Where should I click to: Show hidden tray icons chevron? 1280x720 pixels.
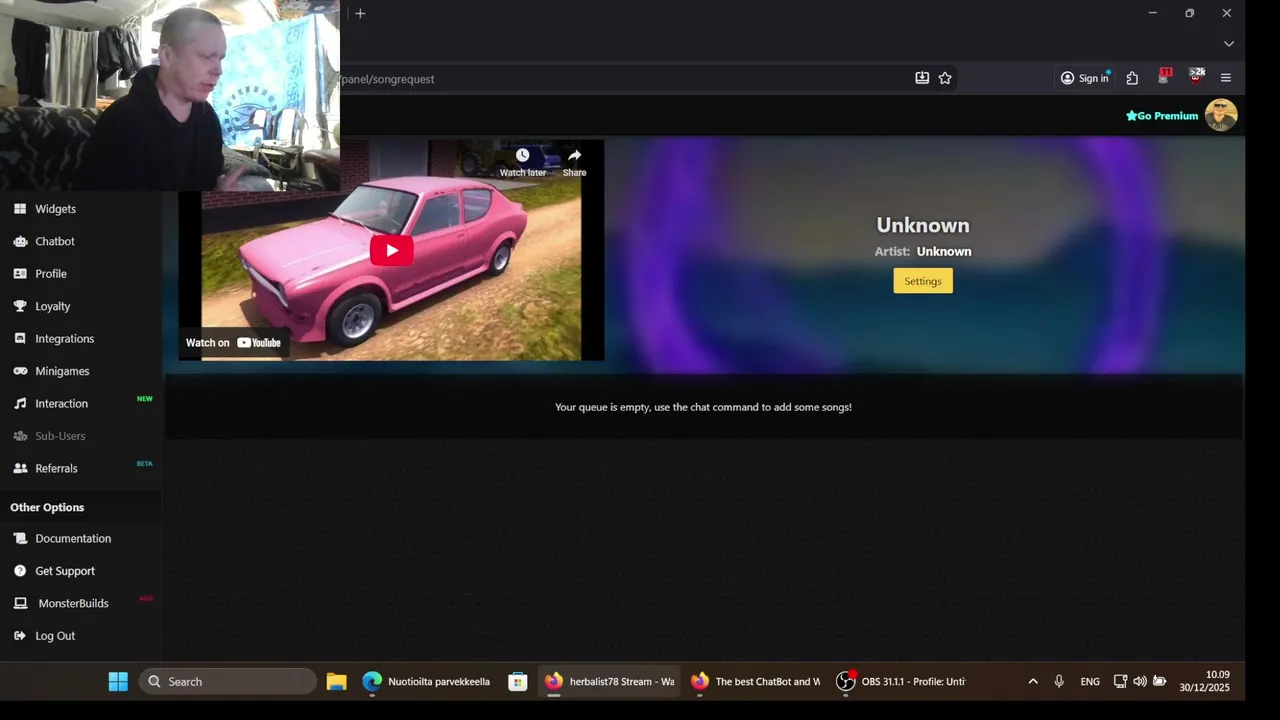(1033, 682)
